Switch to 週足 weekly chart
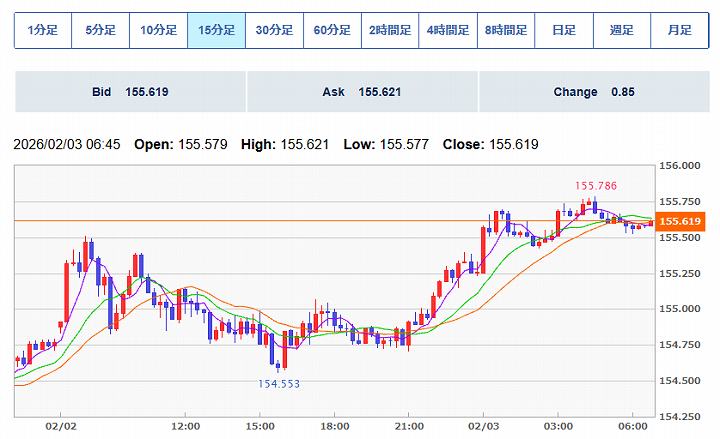This screenshot has height=439, width=720. pos(622,30)
